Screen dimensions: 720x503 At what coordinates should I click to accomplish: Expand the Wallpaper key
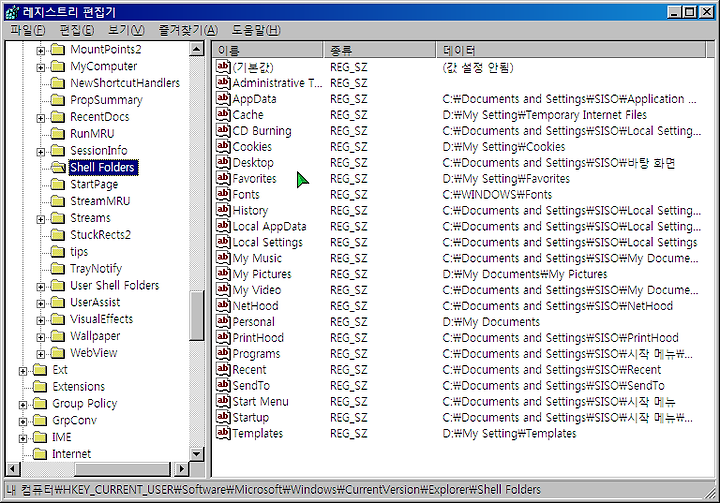pos(40,337)
